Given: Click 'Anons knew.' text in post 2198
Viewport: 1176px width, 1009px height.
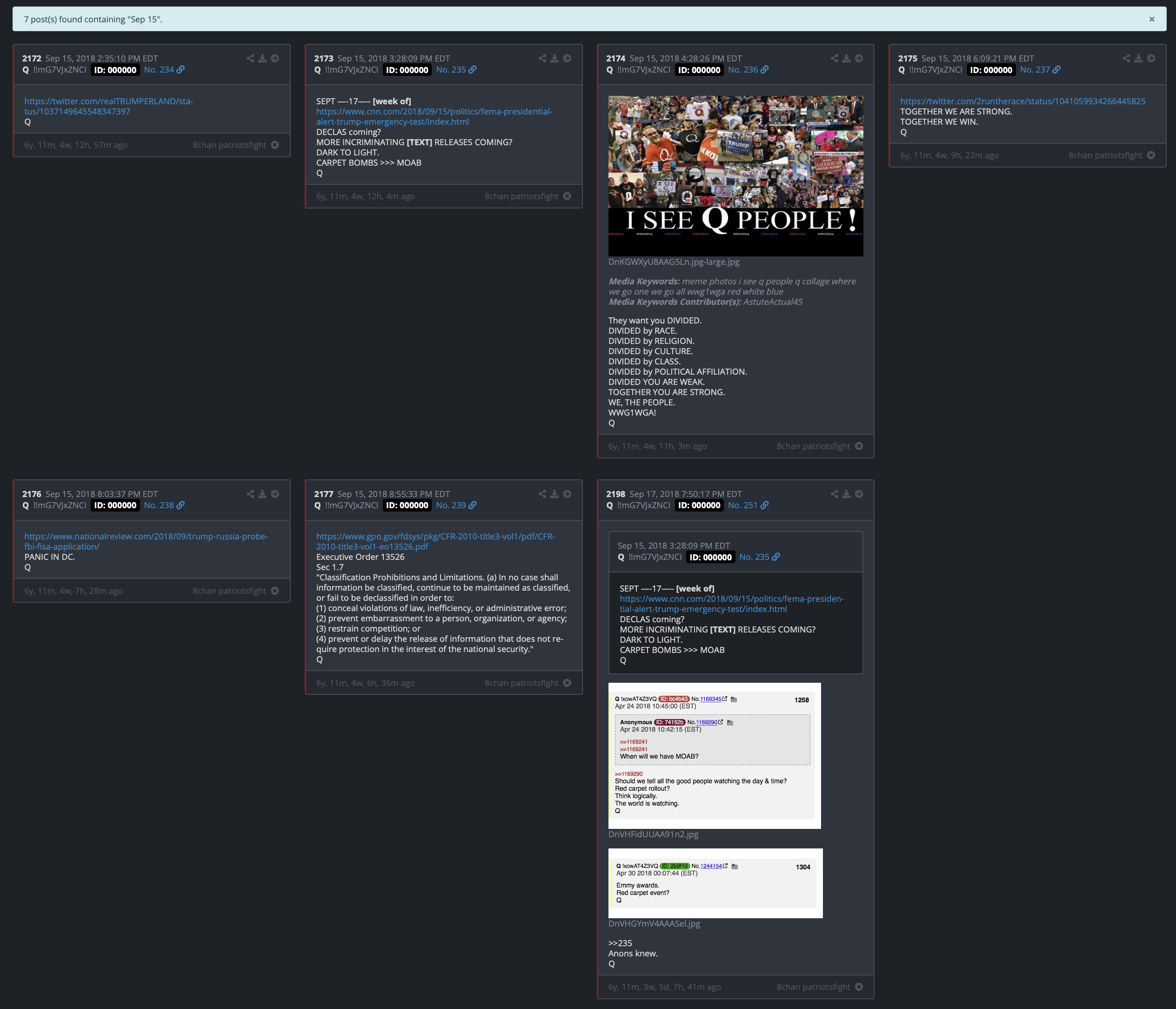Looking at the screenshot, I should tap(633, 953).
